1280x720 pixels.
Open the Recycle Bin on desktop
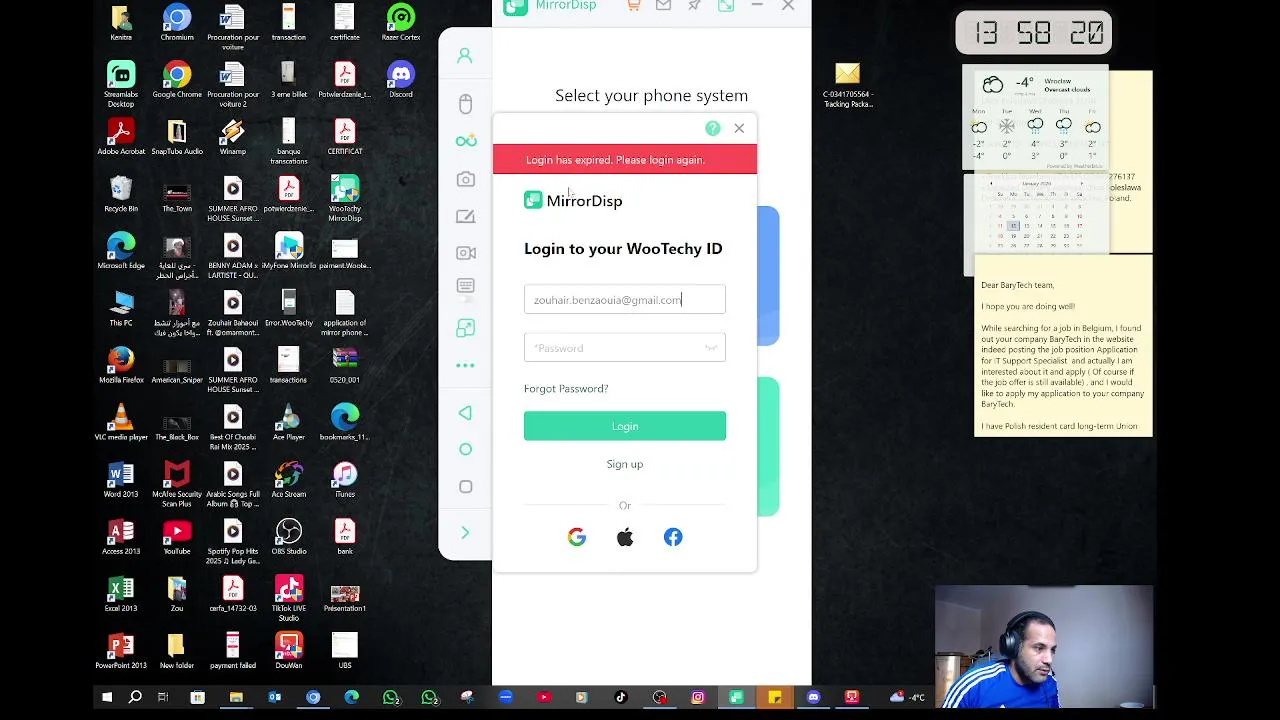click(121, 194)
